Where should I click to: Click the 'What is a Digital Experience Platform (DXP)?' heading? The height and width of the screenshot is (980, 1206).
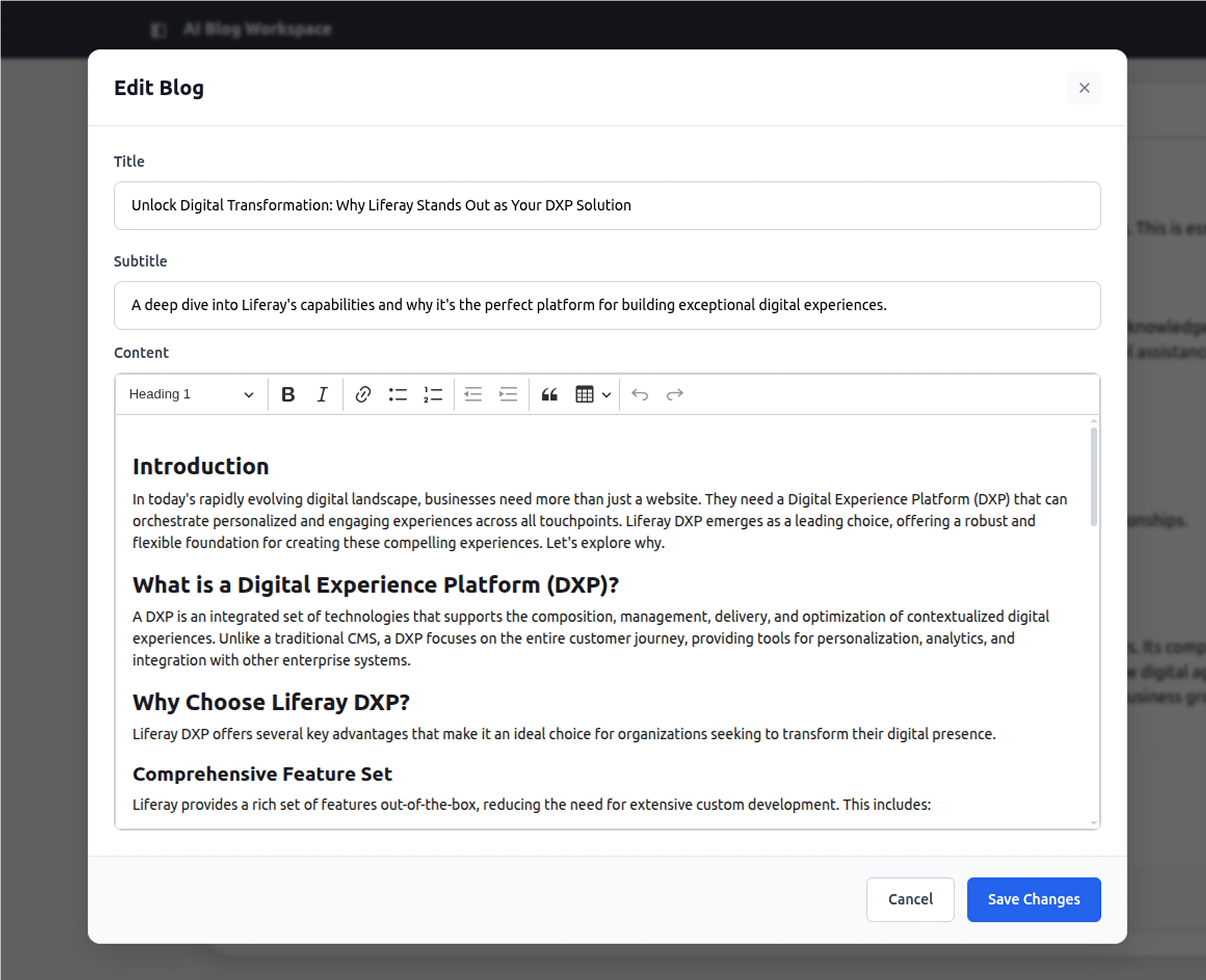376,585
